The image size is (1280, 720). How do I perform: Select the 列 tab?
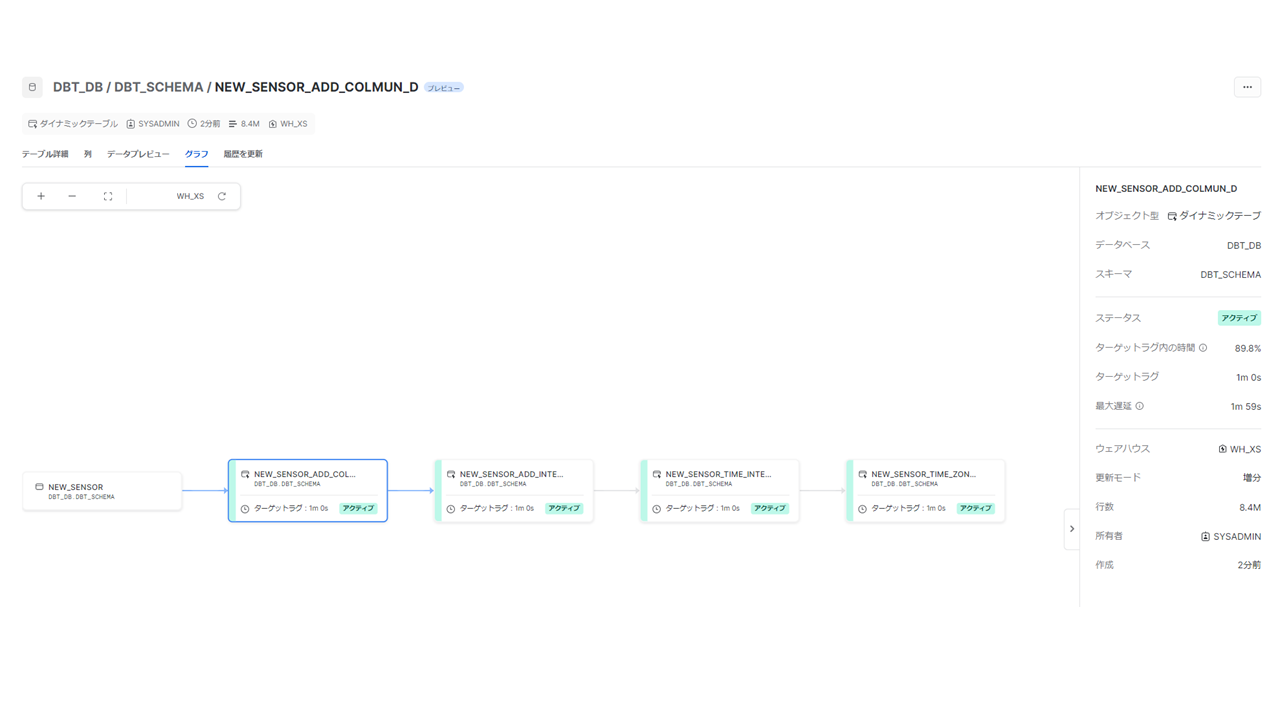coord(88,154)
